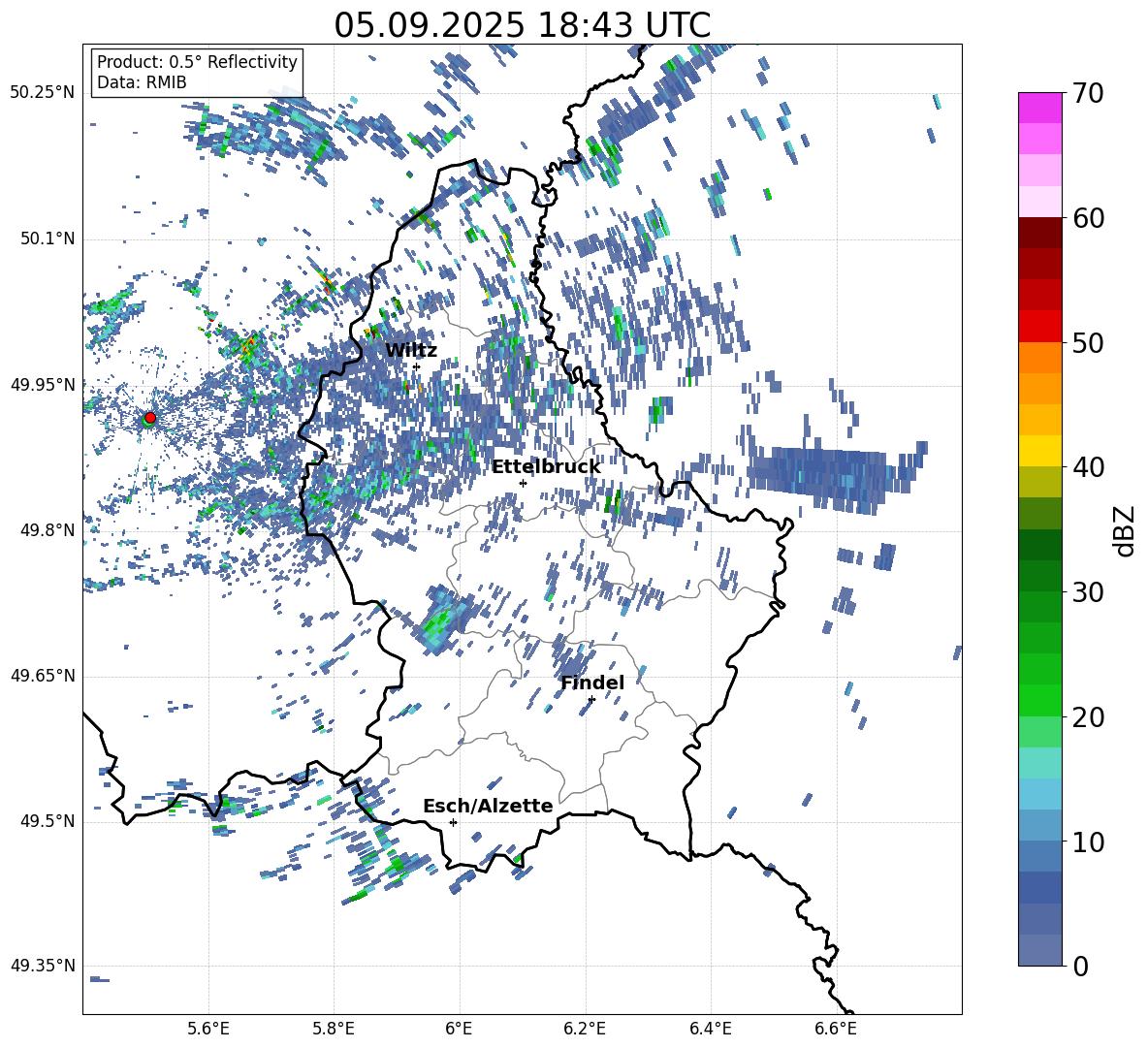Click the 49.95°N latitude tick label
The width and height of the screenshot is (1148, 1048).
pos(42,384)
